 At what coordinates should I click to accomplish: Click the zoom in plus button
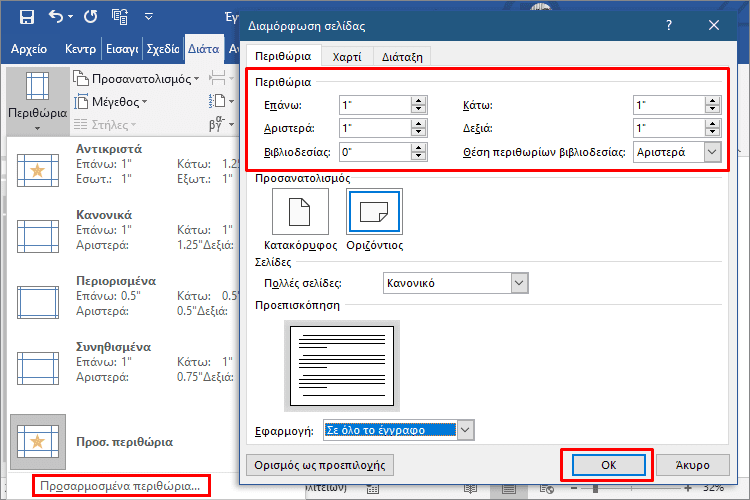click(688, 488)
